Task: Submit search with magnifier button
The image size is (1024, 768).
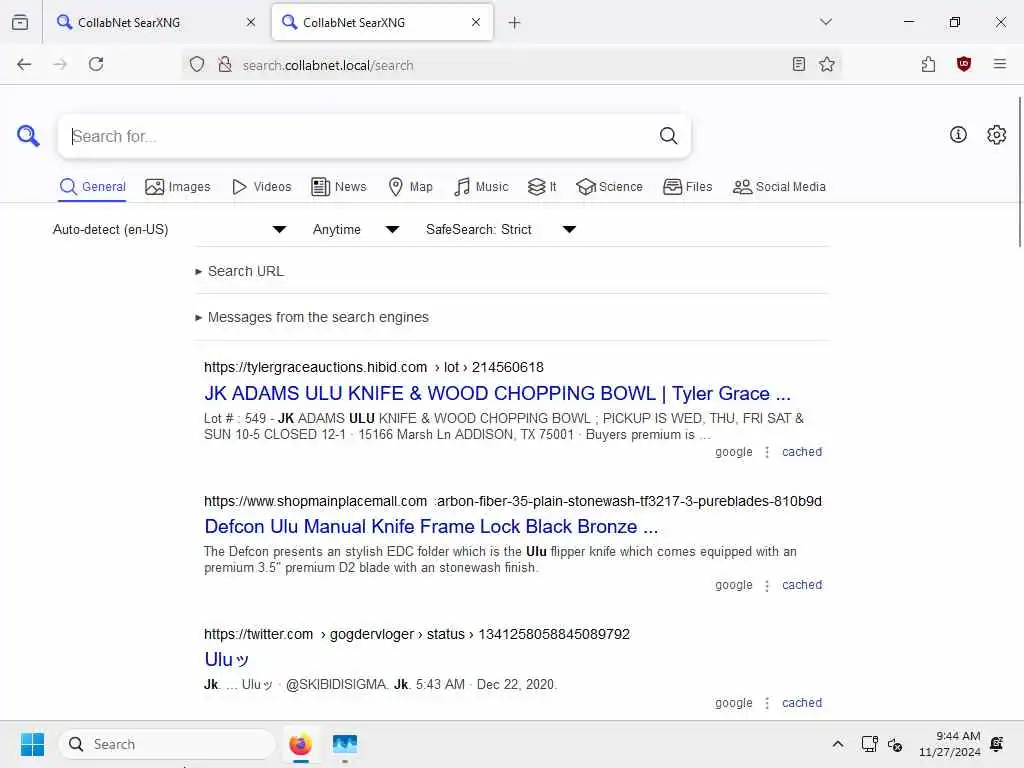Action: (668, 136)
